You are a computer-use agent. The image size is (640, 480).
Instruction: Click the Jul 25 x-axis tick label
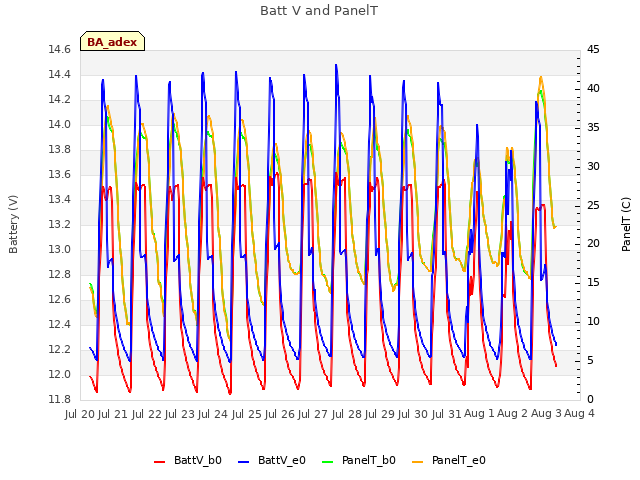tap(247, 414)
